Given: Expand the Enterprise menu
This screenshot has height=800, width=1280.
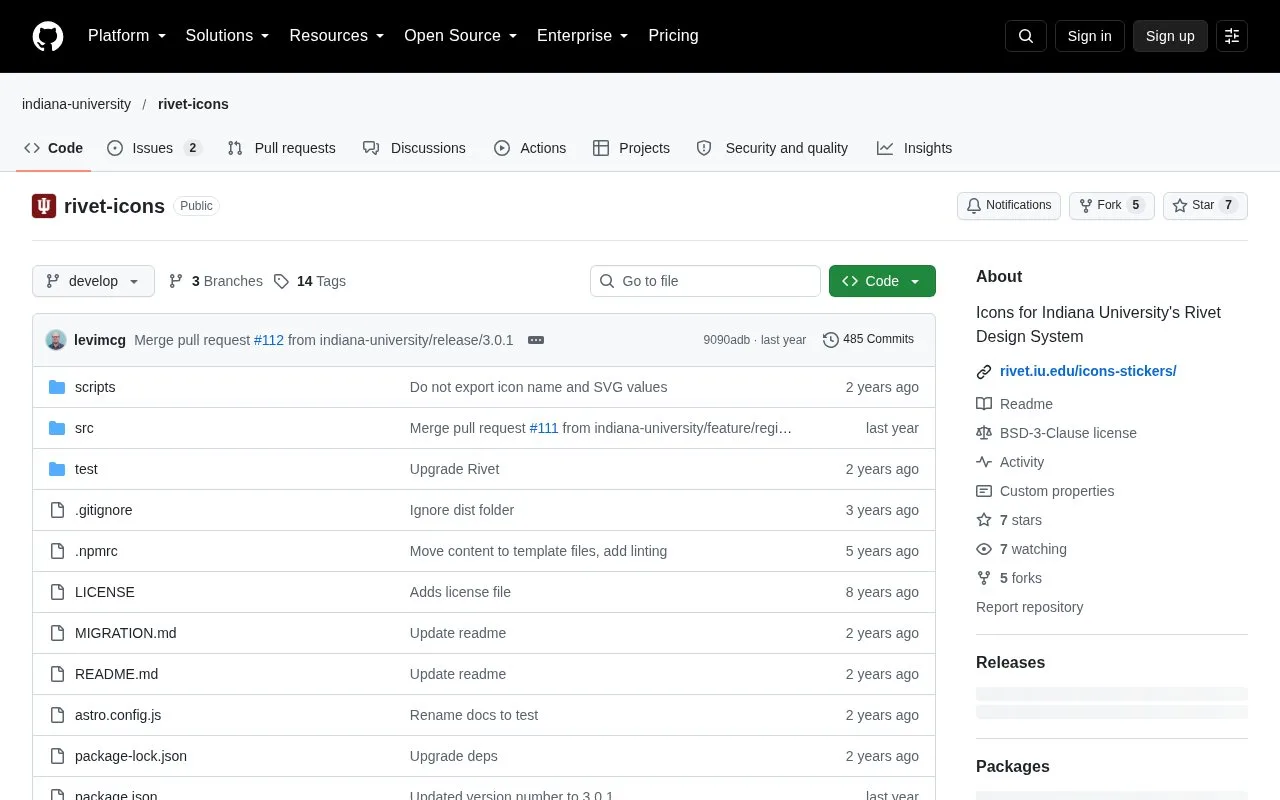Looking at the screenshot, I should point(583,36).
